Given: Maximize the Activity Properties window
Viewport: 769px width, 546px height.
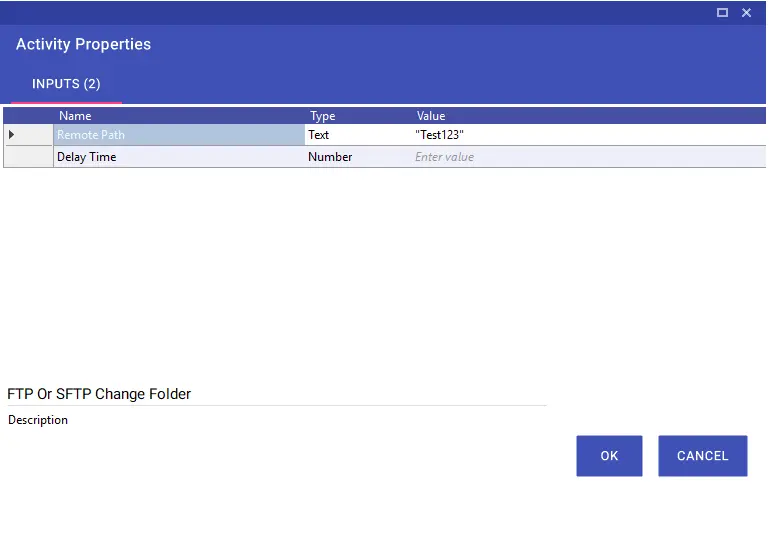Looking at the screenshot, I should tap(722, 13).
